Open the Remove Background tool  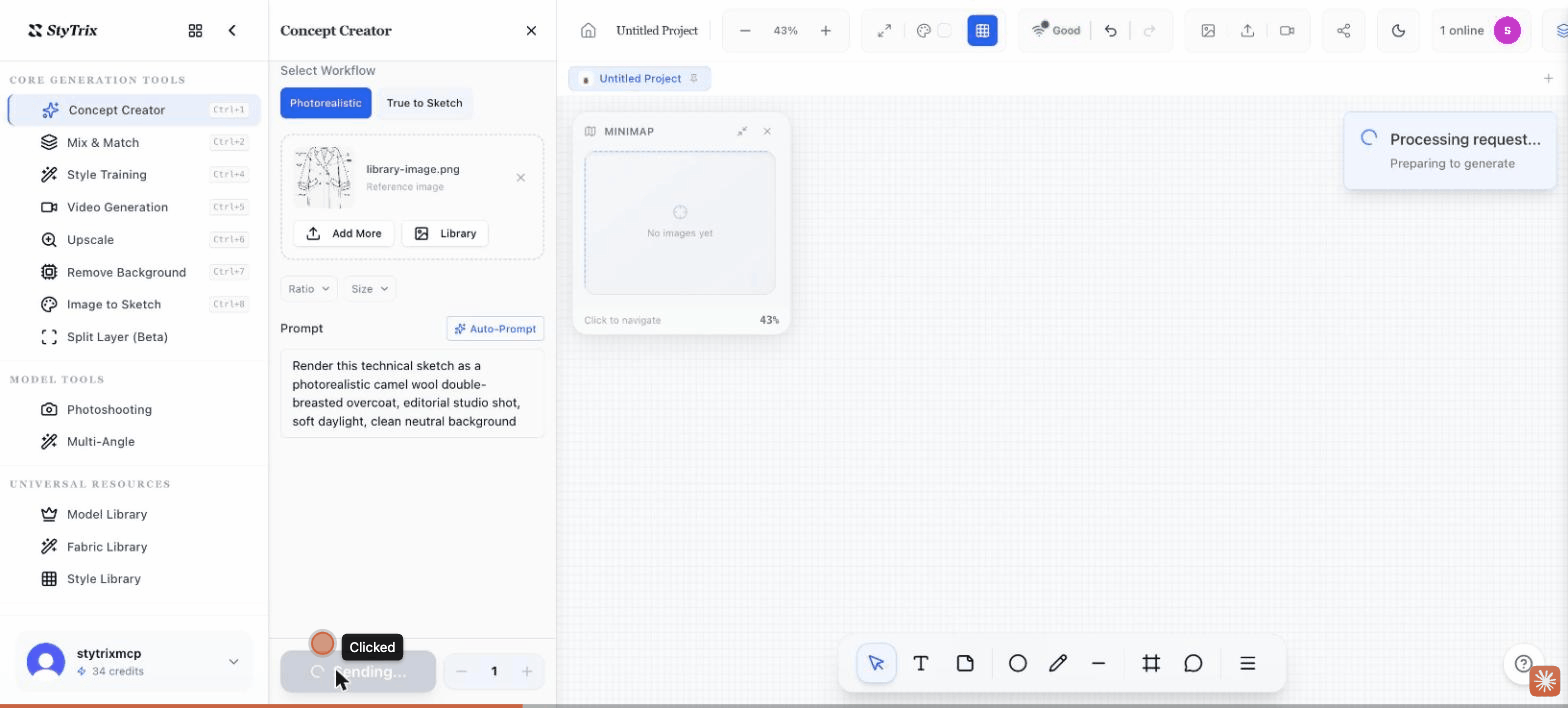tap(134, 272)
